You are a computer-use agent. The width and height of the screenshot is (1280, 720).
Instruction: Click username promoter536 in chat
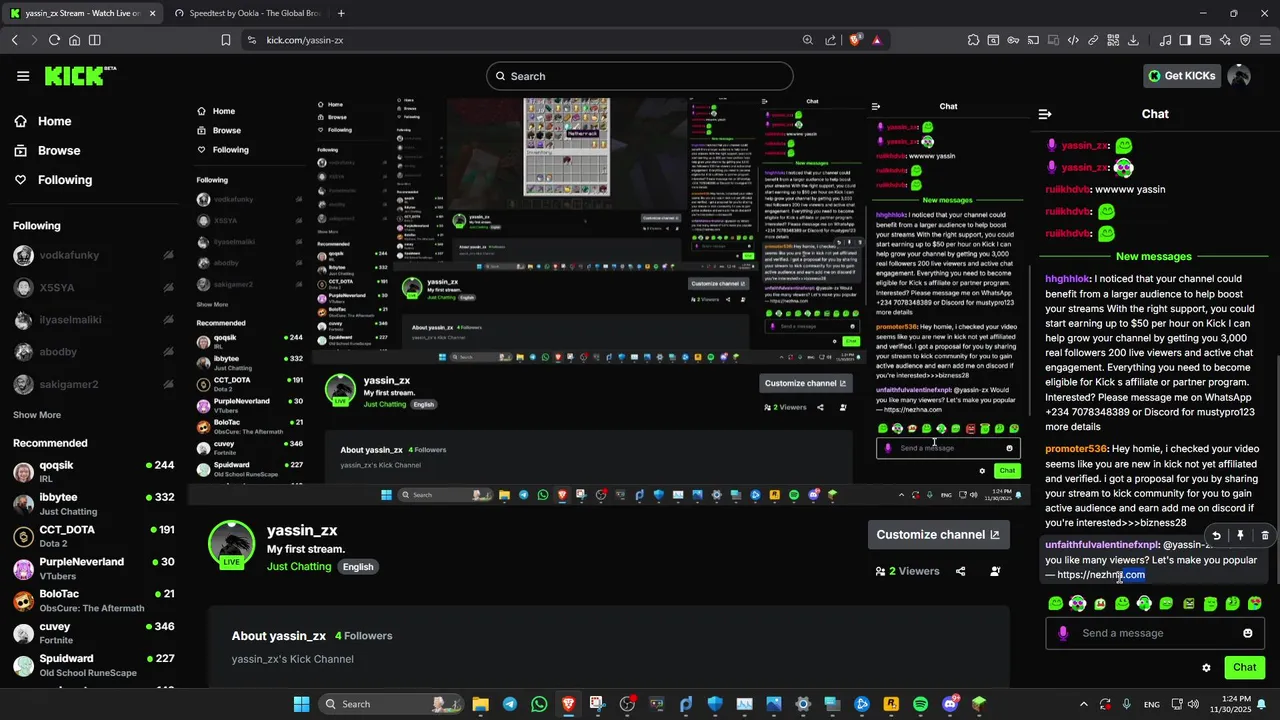[x=1076, y=449]
